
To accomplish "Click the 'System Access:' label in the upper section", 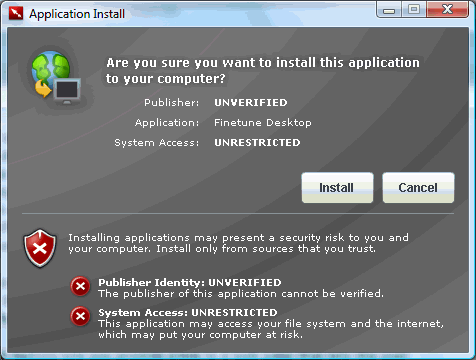I will point(157,143).
